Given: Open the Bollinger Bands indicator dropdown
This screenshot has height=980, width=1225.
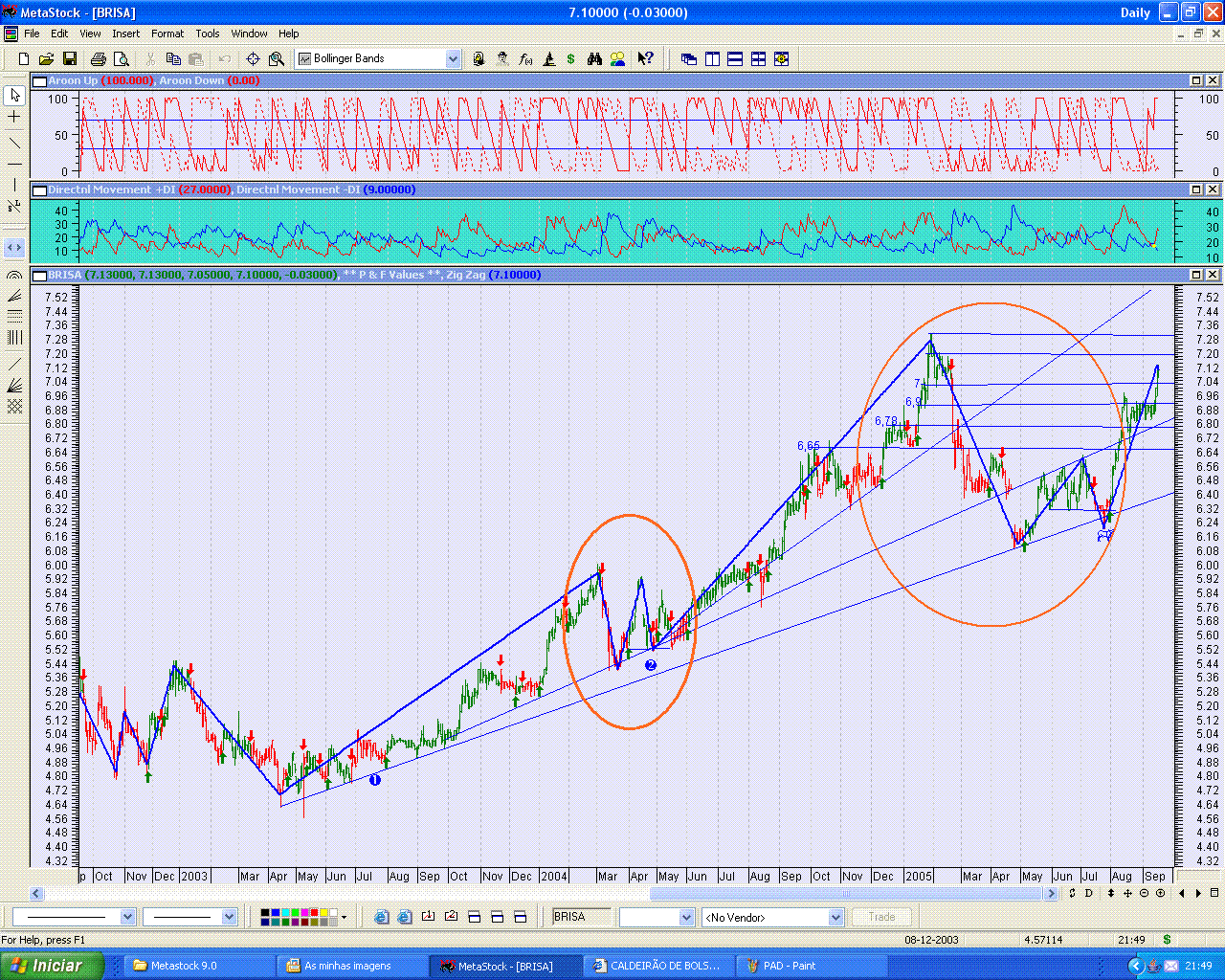Looking at the screenshot, I should click(453, 59).
